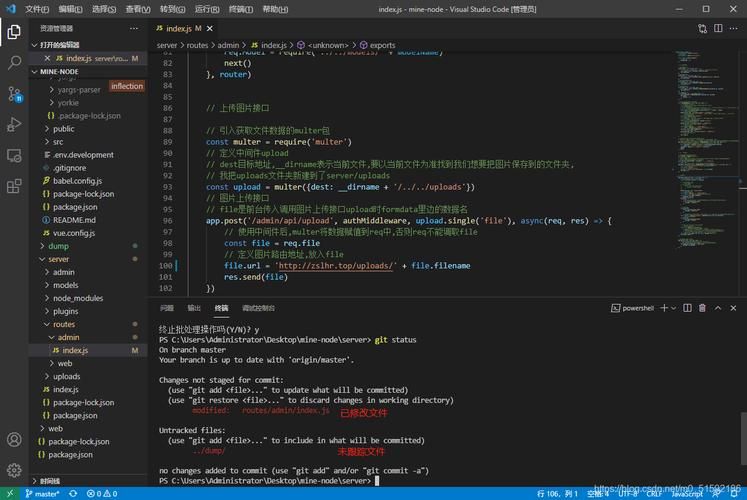
Task: Click the Accounts icon in activity bar
Action: (14, 439)
